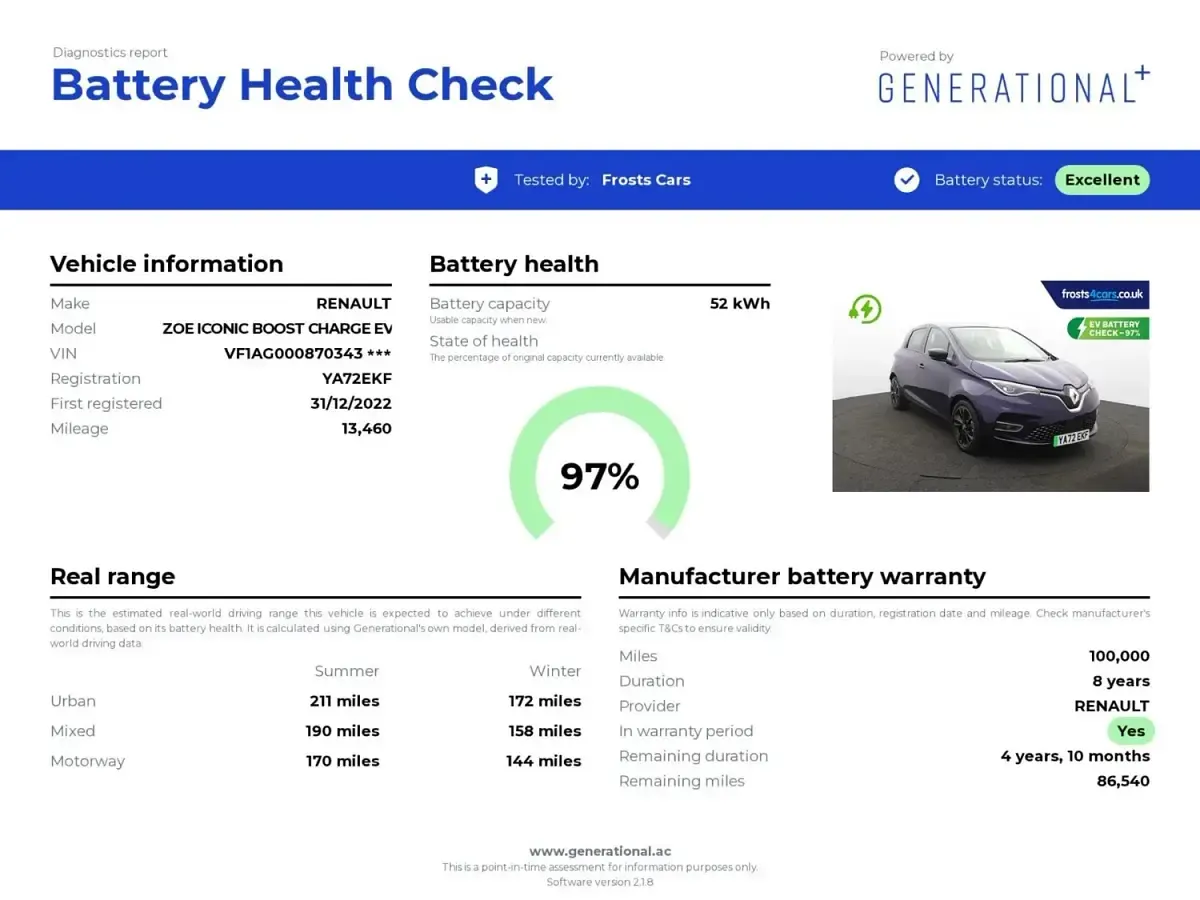Viewport: 1200px width, 900px height.
Task: Click the Real range heading
Action: pyautogui.click(x=113, y=576)
